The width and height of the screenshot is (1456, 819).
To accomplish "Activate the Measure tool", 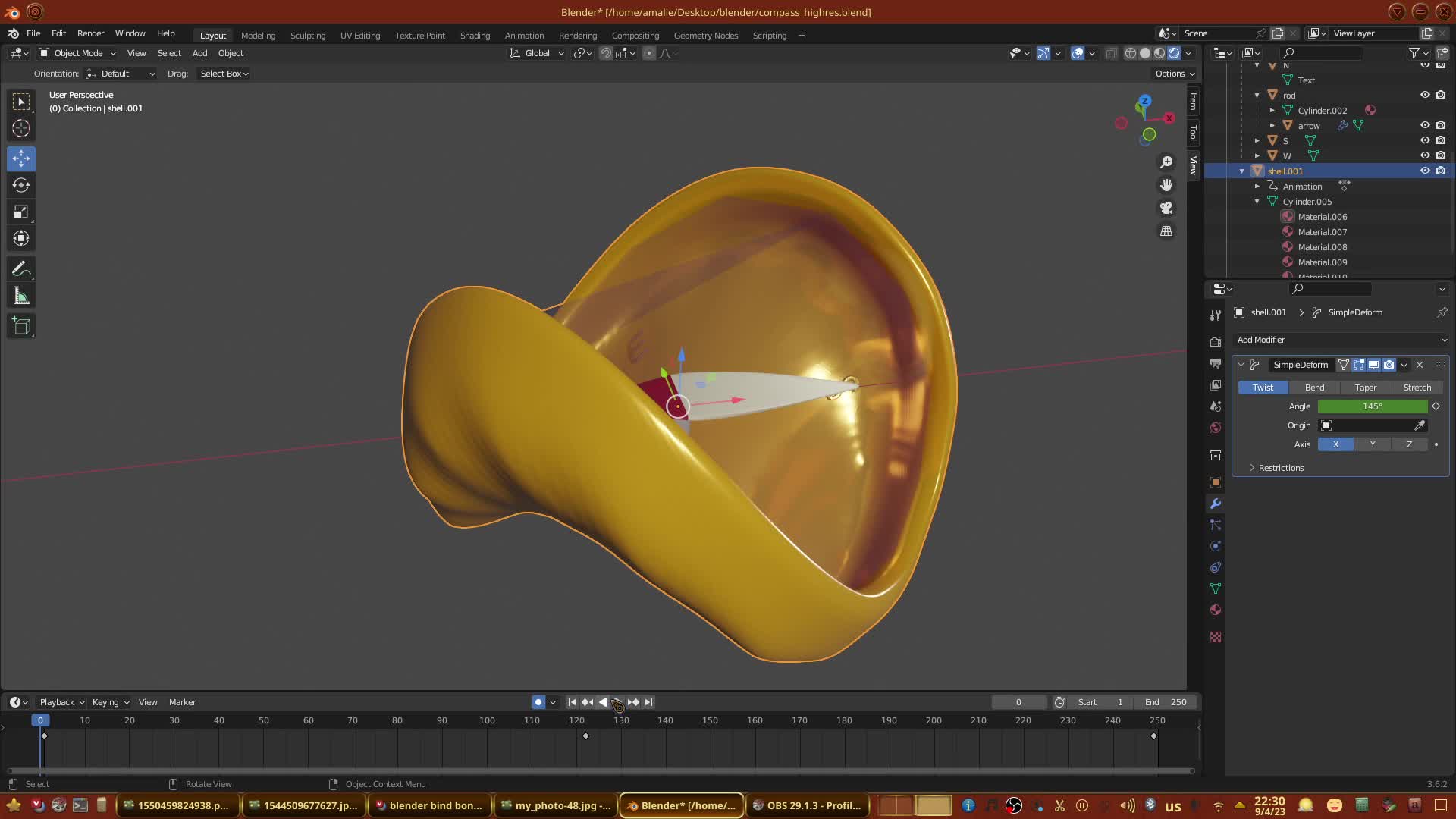I will [x=21, y=297].
